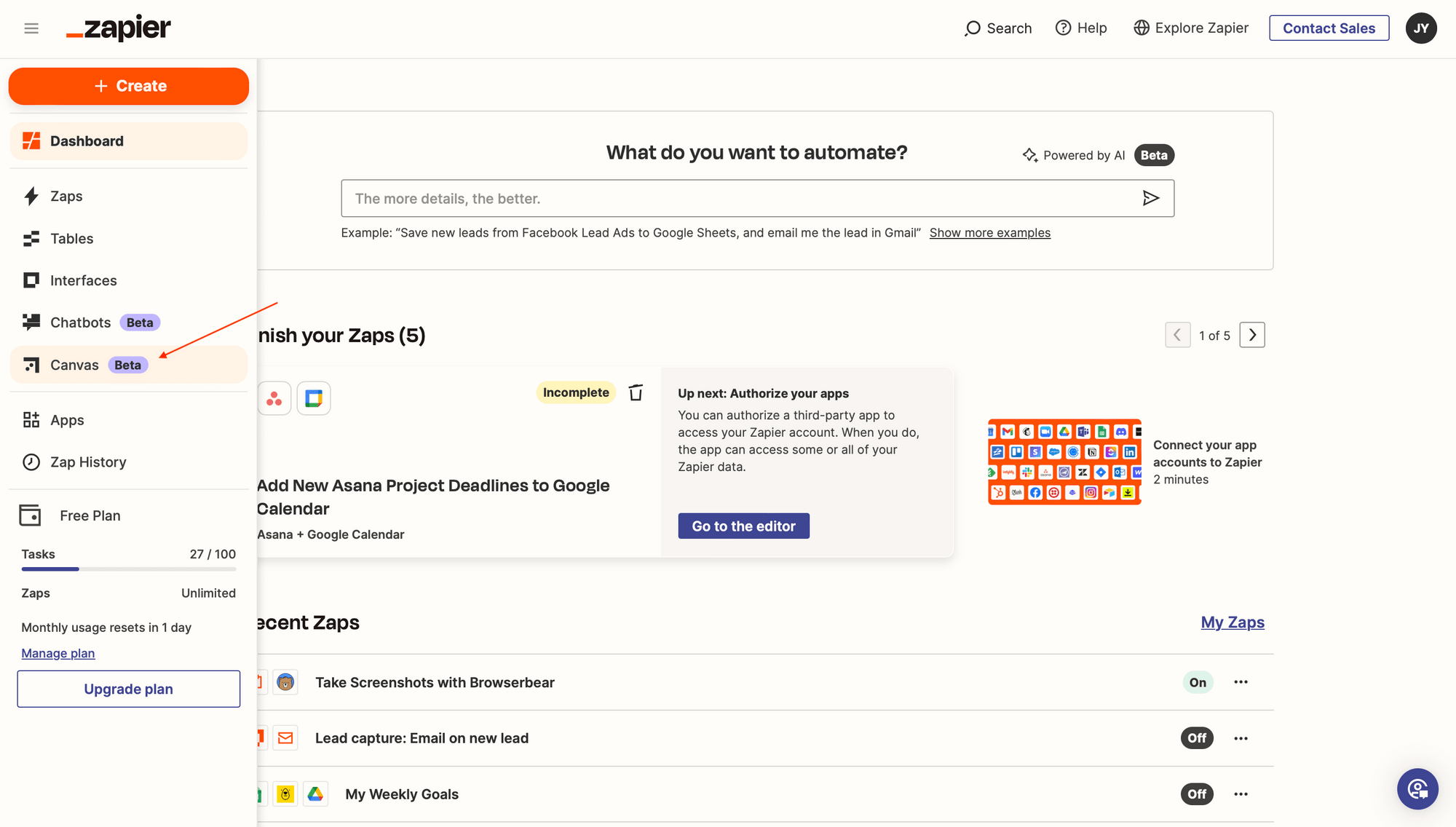
Task: Open Search in the top bar
Action: pos(998,28)
